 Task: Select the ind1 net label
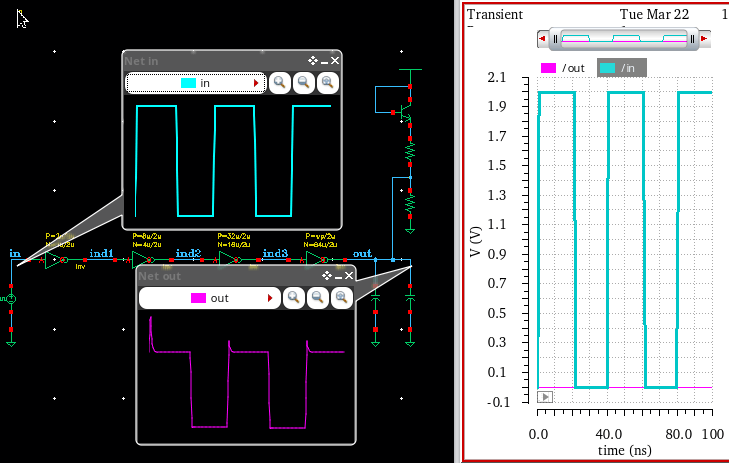pyautogui.click(x=101, y=253)
